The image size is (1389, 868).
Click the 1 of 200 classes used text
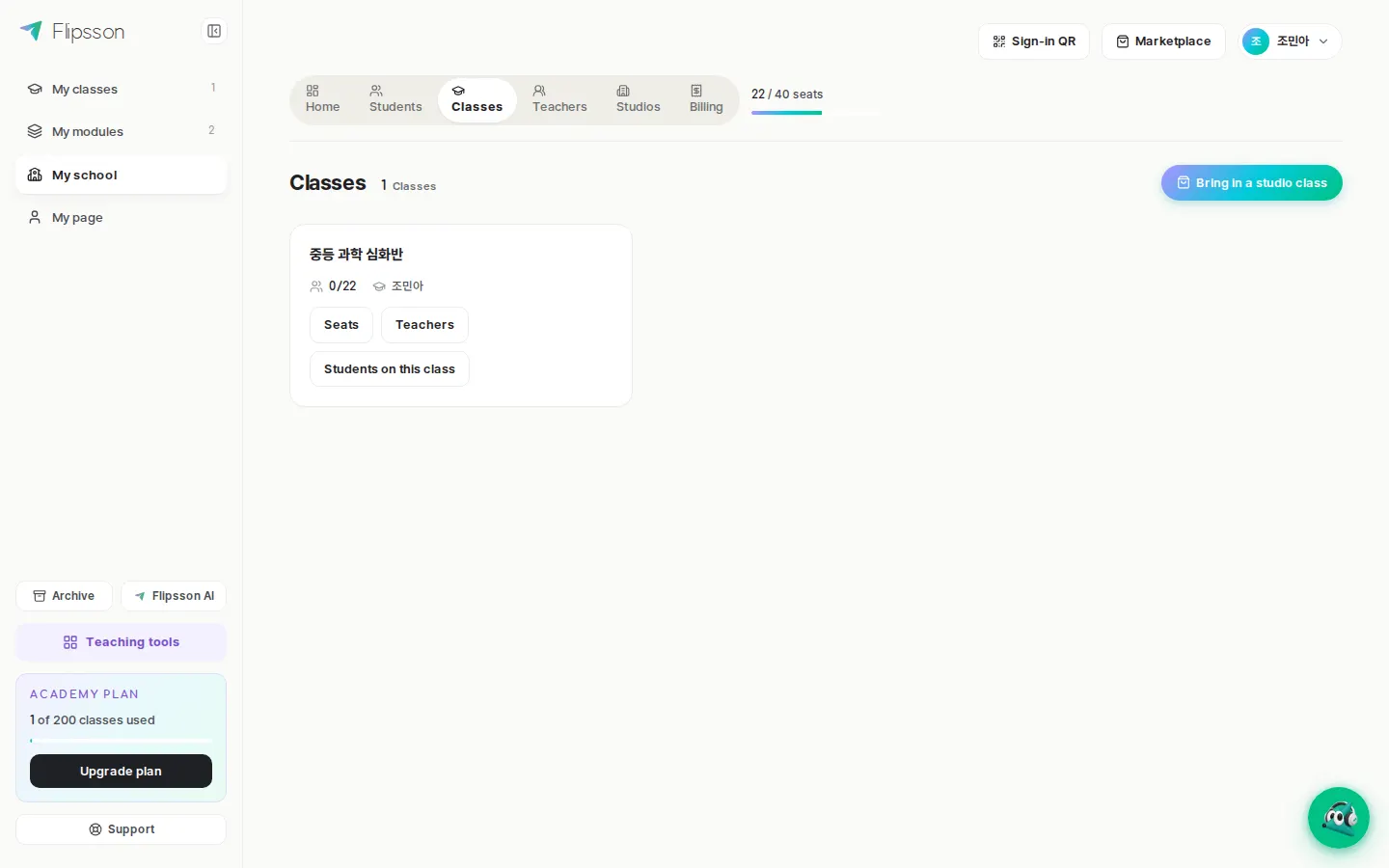93,720
